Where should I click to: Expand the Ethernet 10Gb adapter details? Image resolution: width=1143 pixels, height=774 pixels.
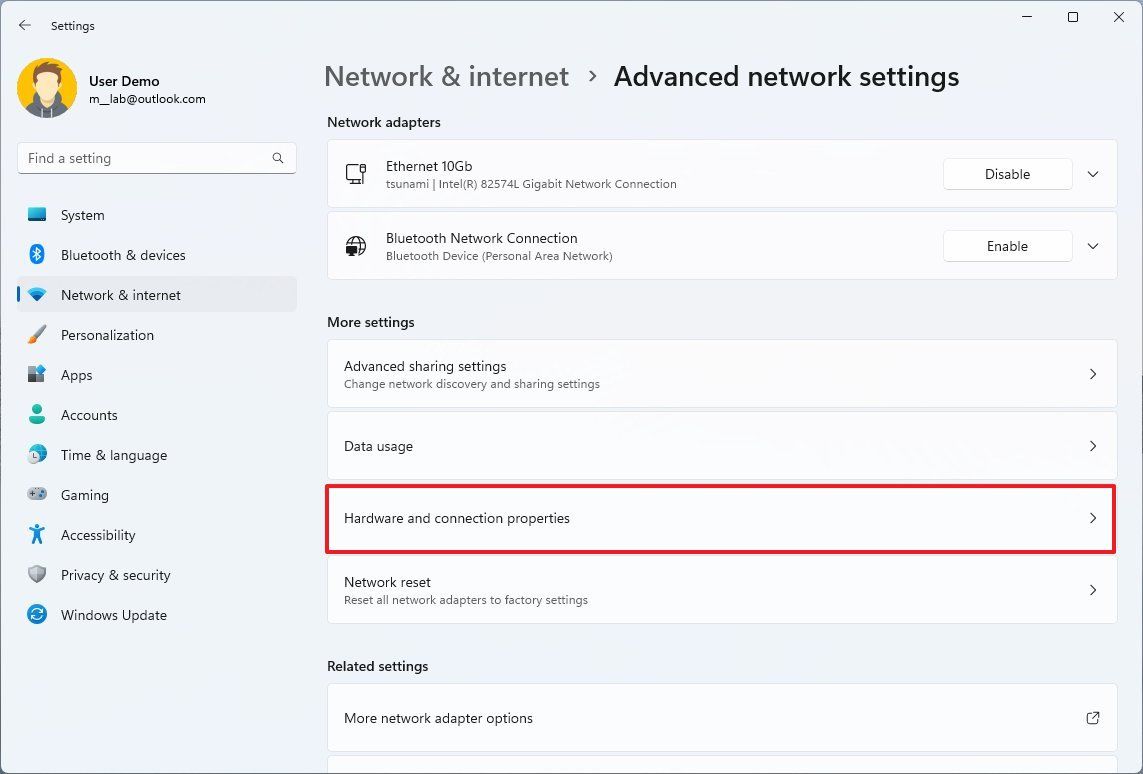point(1093,174)
